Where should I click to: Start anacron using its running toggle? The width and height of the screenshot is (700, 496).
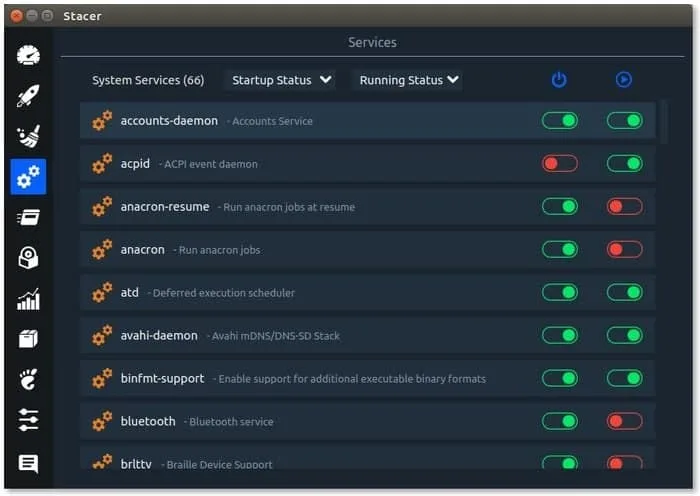(625, 249)
